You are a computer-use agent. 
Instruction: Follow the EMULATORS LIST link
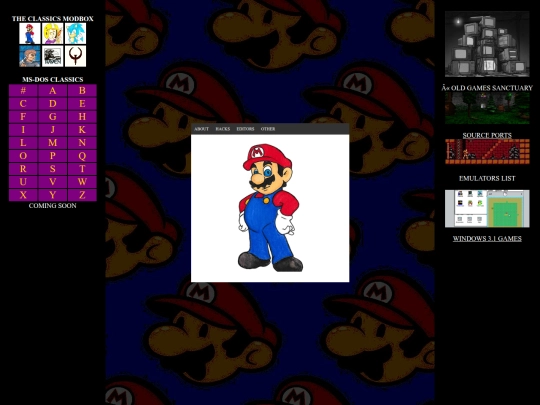(487, 178)
